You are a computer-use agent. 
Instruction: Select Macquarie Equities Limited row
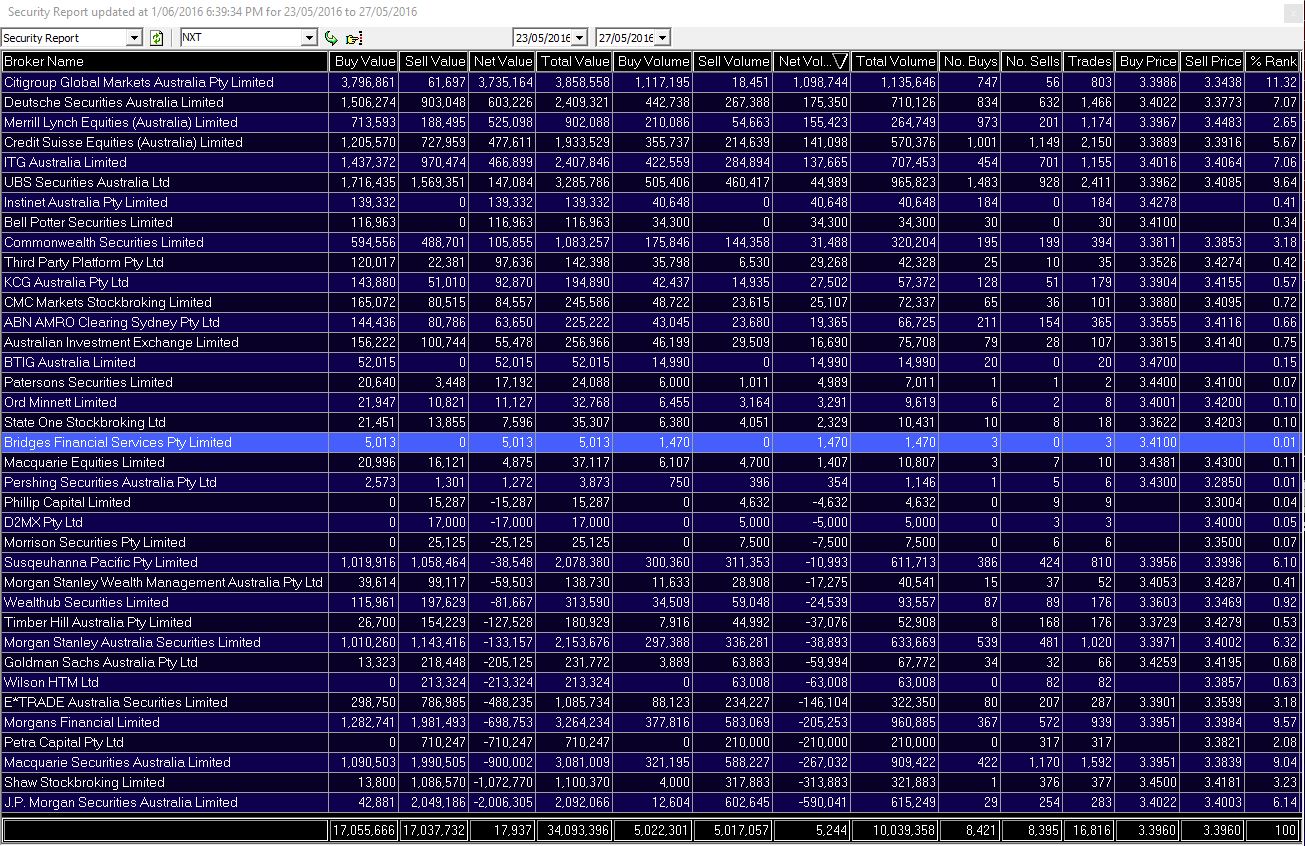(x=650, y=462)
